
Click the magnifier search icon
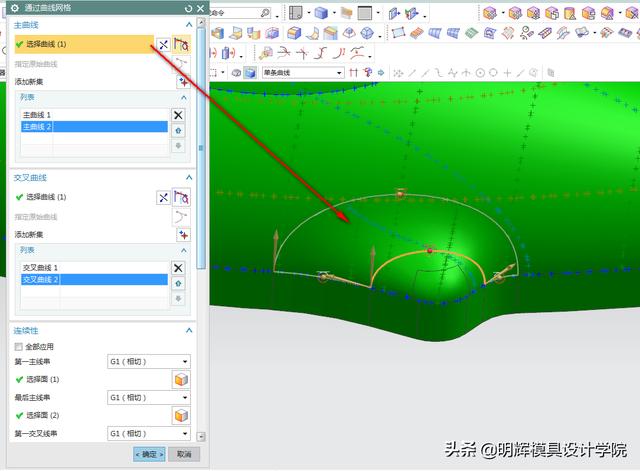[x=265, y=13]
